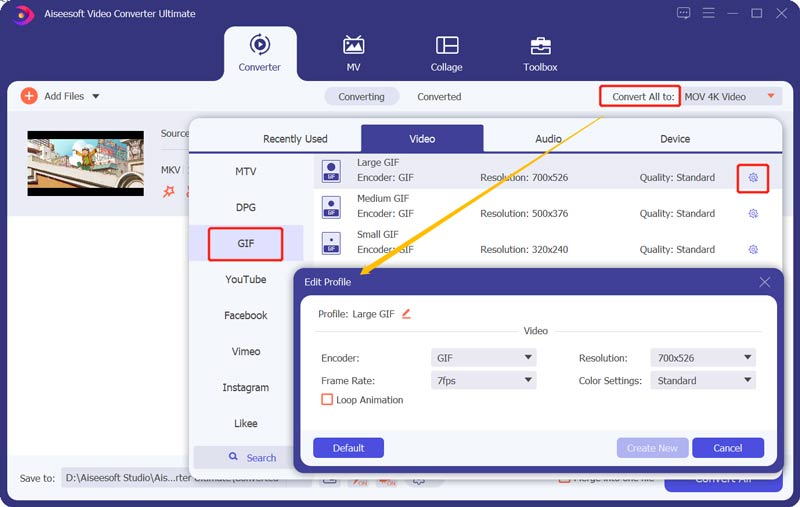Open the MV module icon
Viewport: 800px width, 507px height.
353,45
